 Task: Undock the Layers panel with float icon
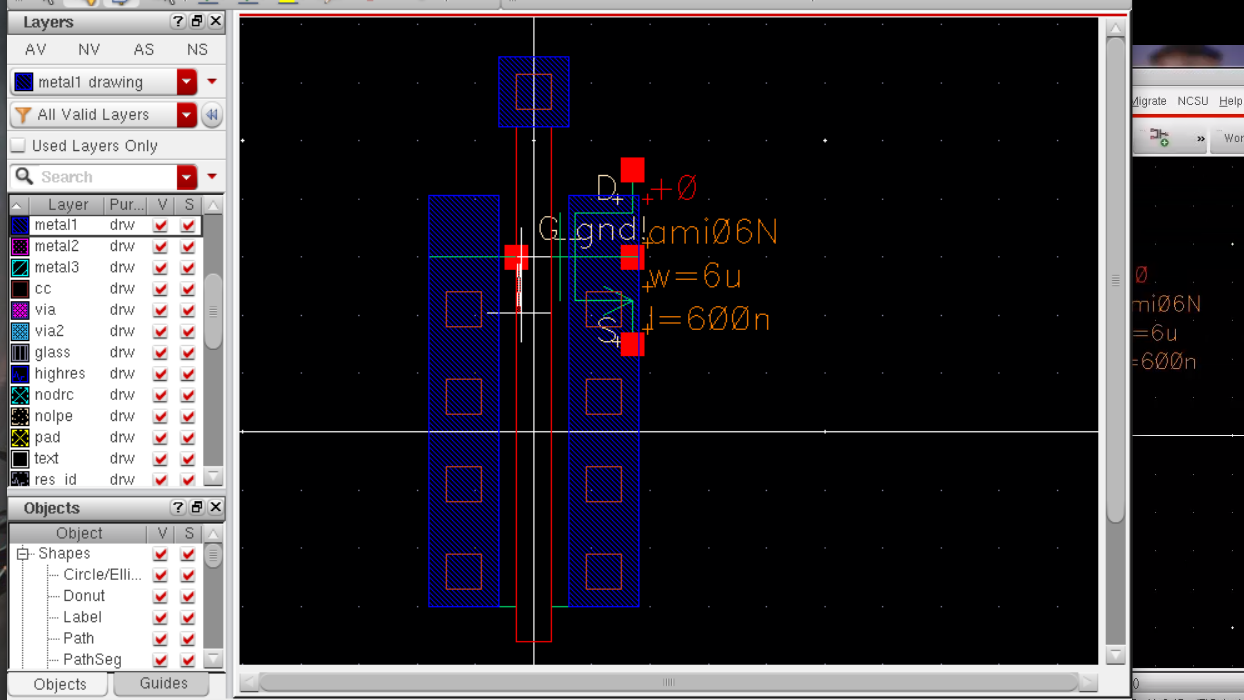click(197, 21)
